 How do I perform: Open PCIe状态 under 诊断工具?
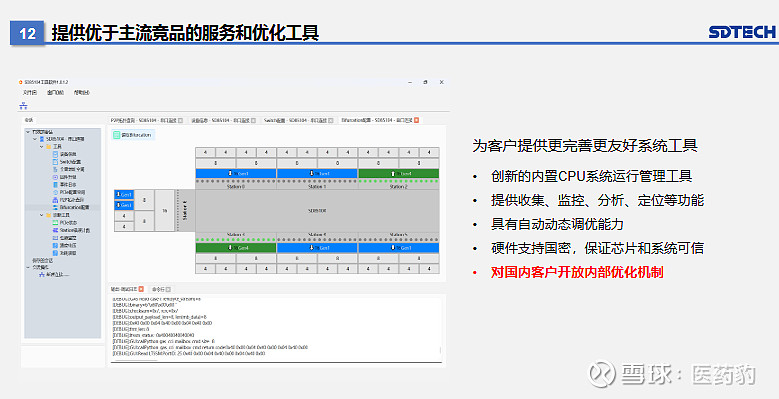68,223
